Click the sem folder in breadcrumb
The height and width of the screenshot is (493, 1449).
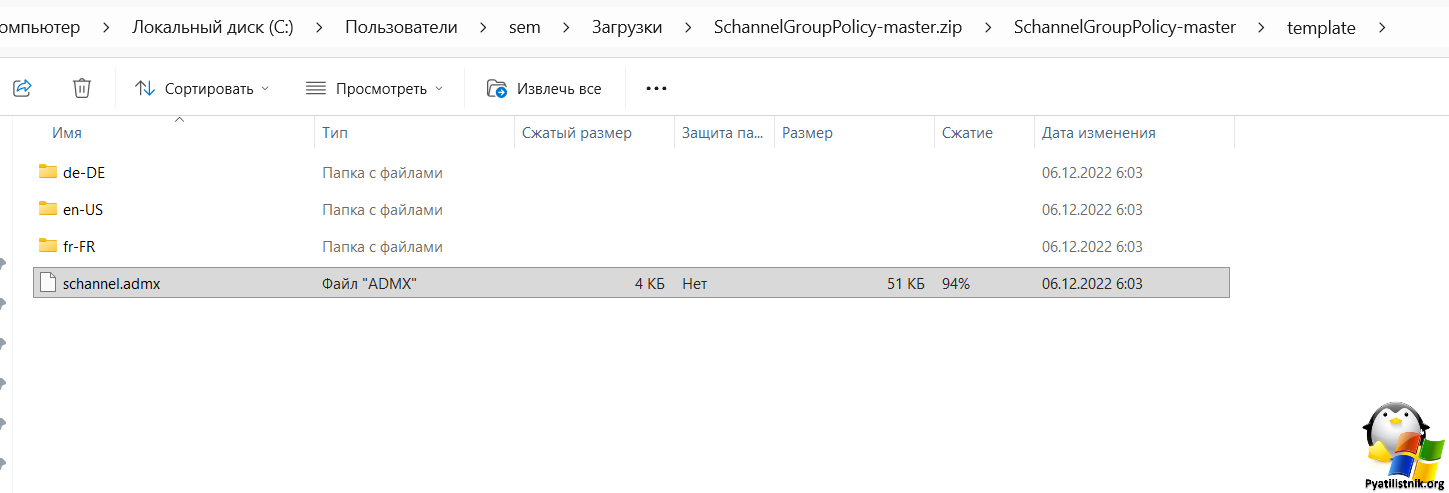524,27
